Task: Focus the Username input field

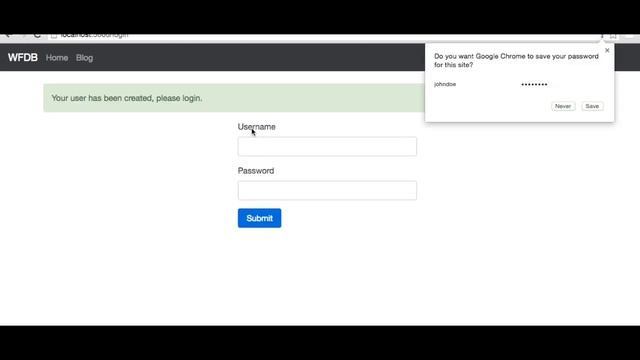Action: (x=327, y=147)
